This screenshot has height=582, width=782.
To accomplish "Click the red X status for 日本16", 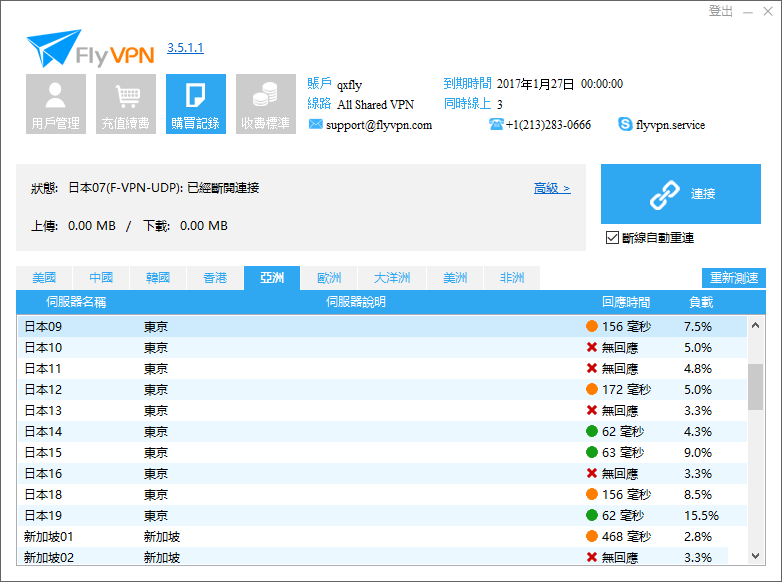I will coord(592,473).
